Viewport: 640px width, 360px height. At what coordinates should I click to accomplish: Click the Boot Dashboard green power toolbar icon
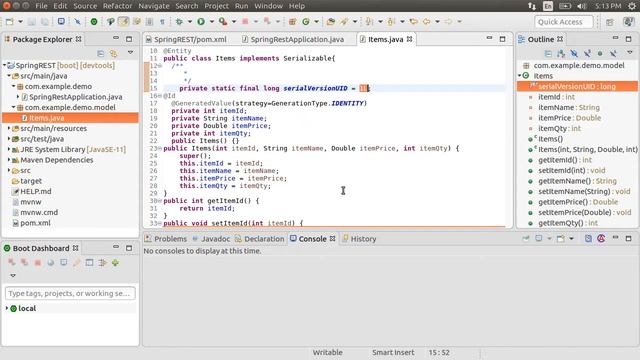94,22
